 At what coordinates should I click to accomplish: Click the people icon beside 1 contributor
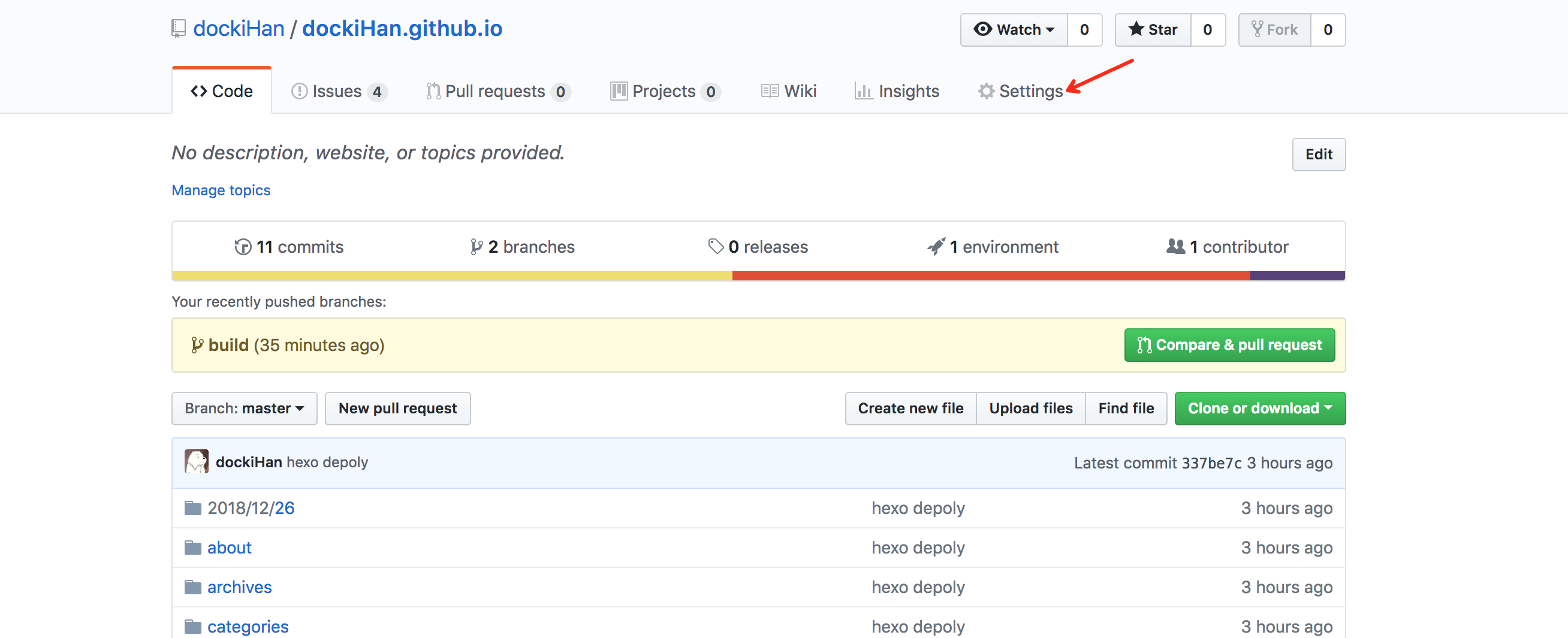pos(1175,246)
